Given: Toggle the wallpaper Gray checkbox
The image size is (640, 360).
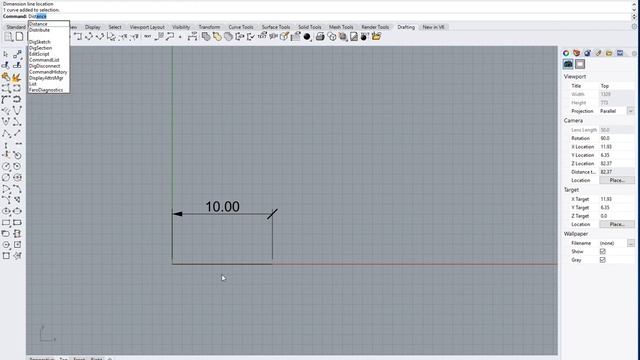Looking at the screenshot, I should 602,260.
